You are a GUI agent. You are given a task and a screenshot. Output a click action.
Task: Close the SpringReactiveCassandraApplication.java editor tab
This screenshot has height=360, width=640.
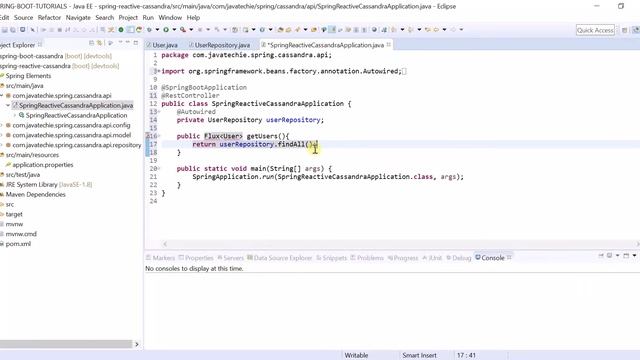389,44
